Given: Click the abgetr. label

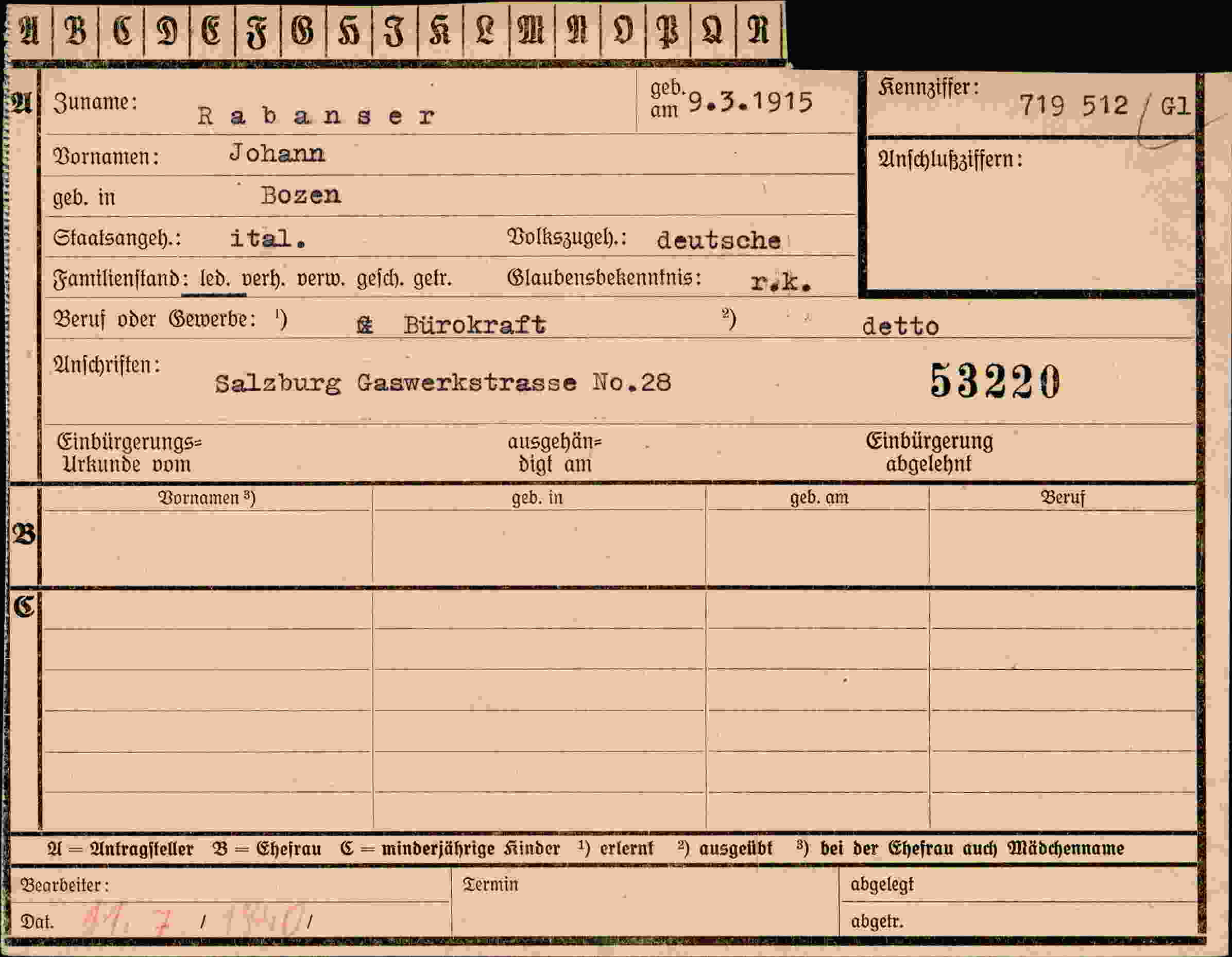Looking at the screenshot, I should 877,921.
